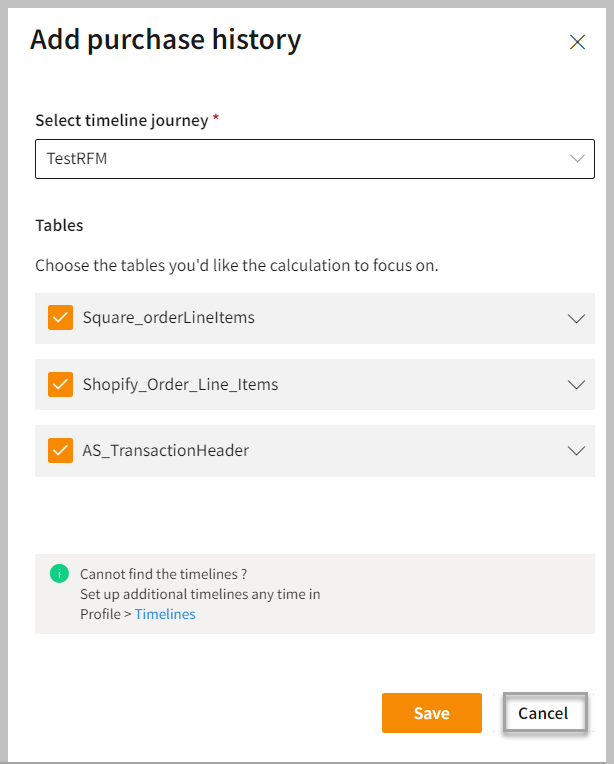Click the Add purchase history title
The height and width of the screenshot is (764, 614).
pyautogui.click(x=165, y=40)
